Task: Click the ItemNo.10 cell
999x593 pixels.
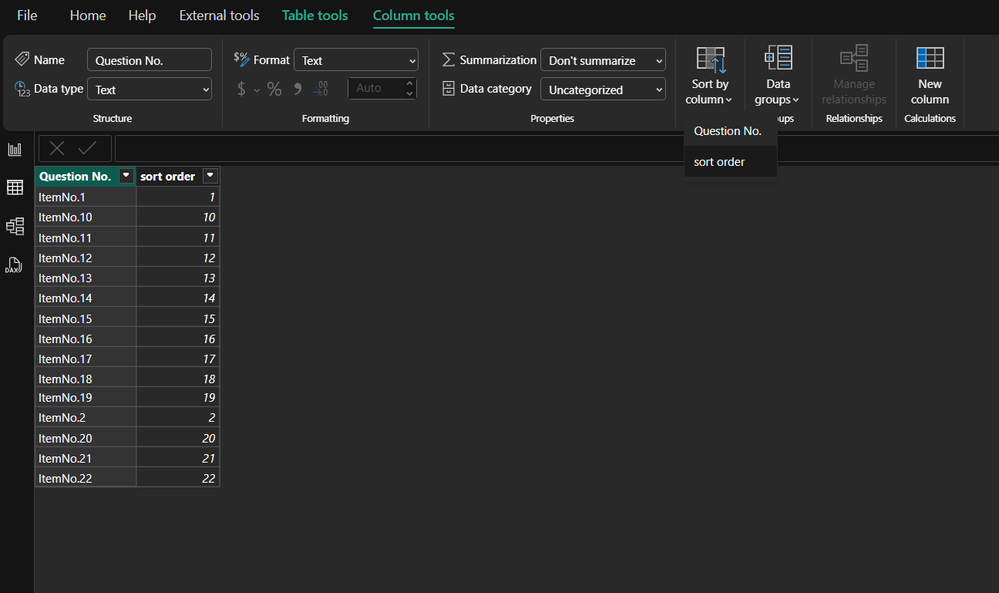Action: click(x=85, y=217)
